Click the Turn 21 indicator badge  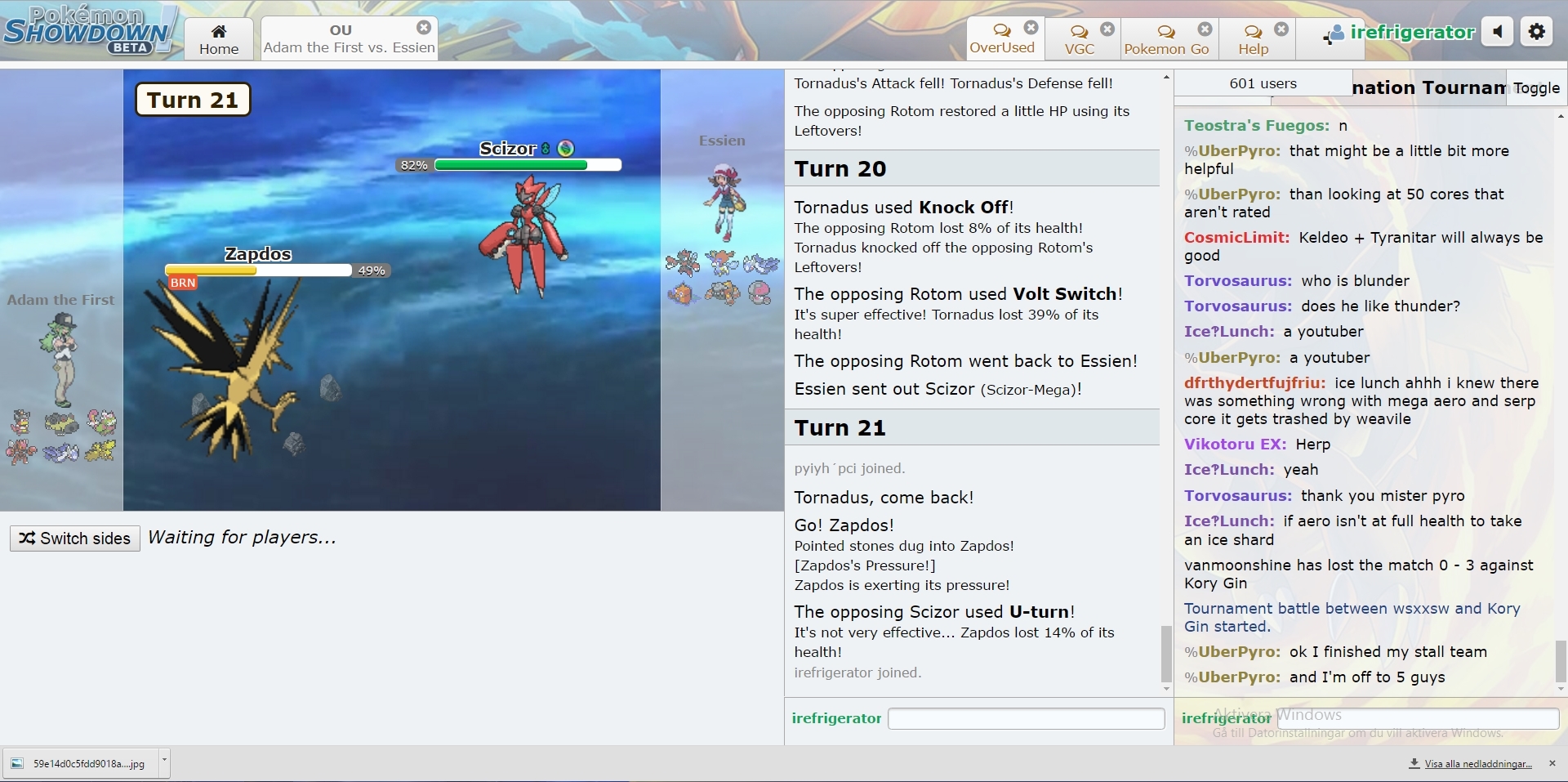(193, 100)
